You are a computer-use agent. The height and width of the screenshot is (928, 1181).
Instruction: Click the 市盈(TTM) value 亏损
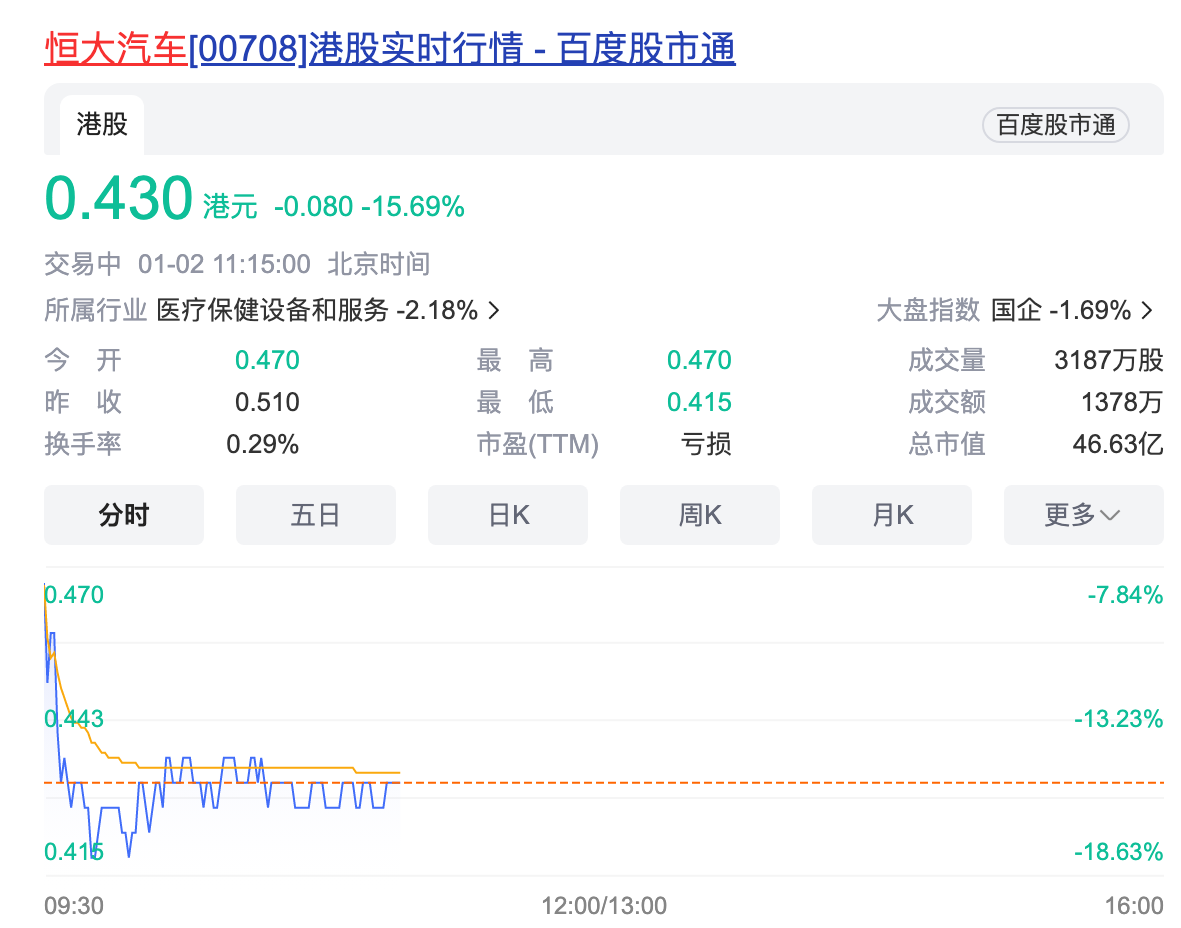(x=706, y=444)
